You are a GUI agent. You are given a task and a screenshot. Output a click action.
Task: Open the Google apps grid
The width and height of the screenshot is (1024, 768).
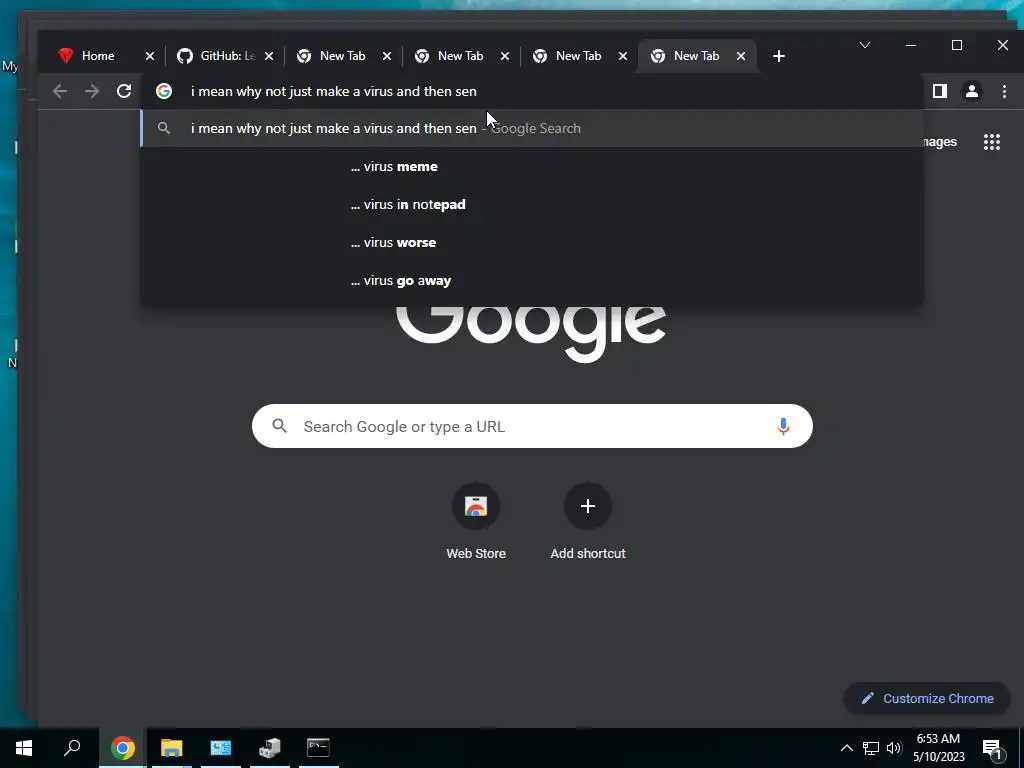(x=992, y=142)
